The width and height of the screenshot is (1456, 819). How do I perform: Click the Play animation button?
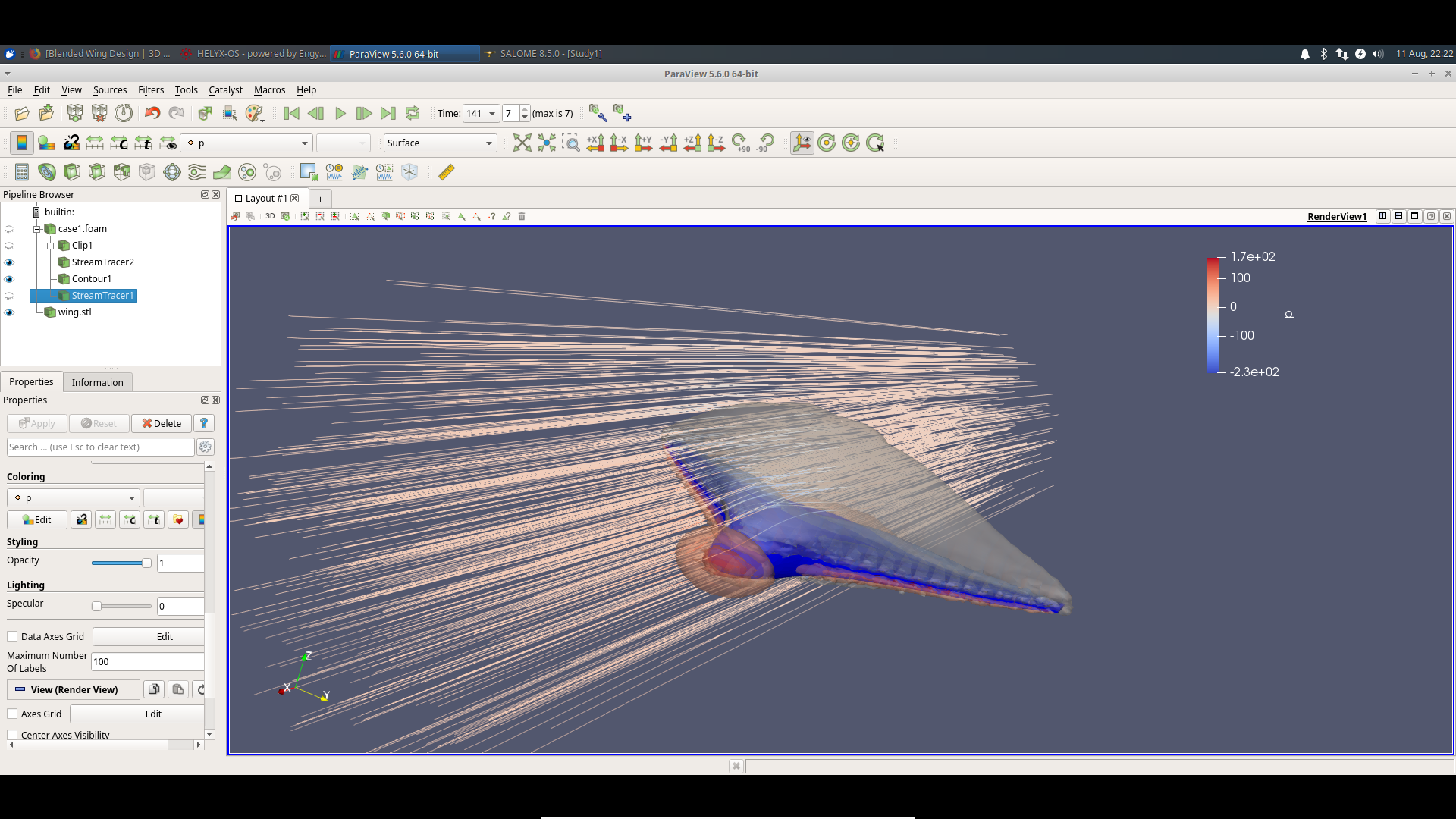(x=340, y=114)
